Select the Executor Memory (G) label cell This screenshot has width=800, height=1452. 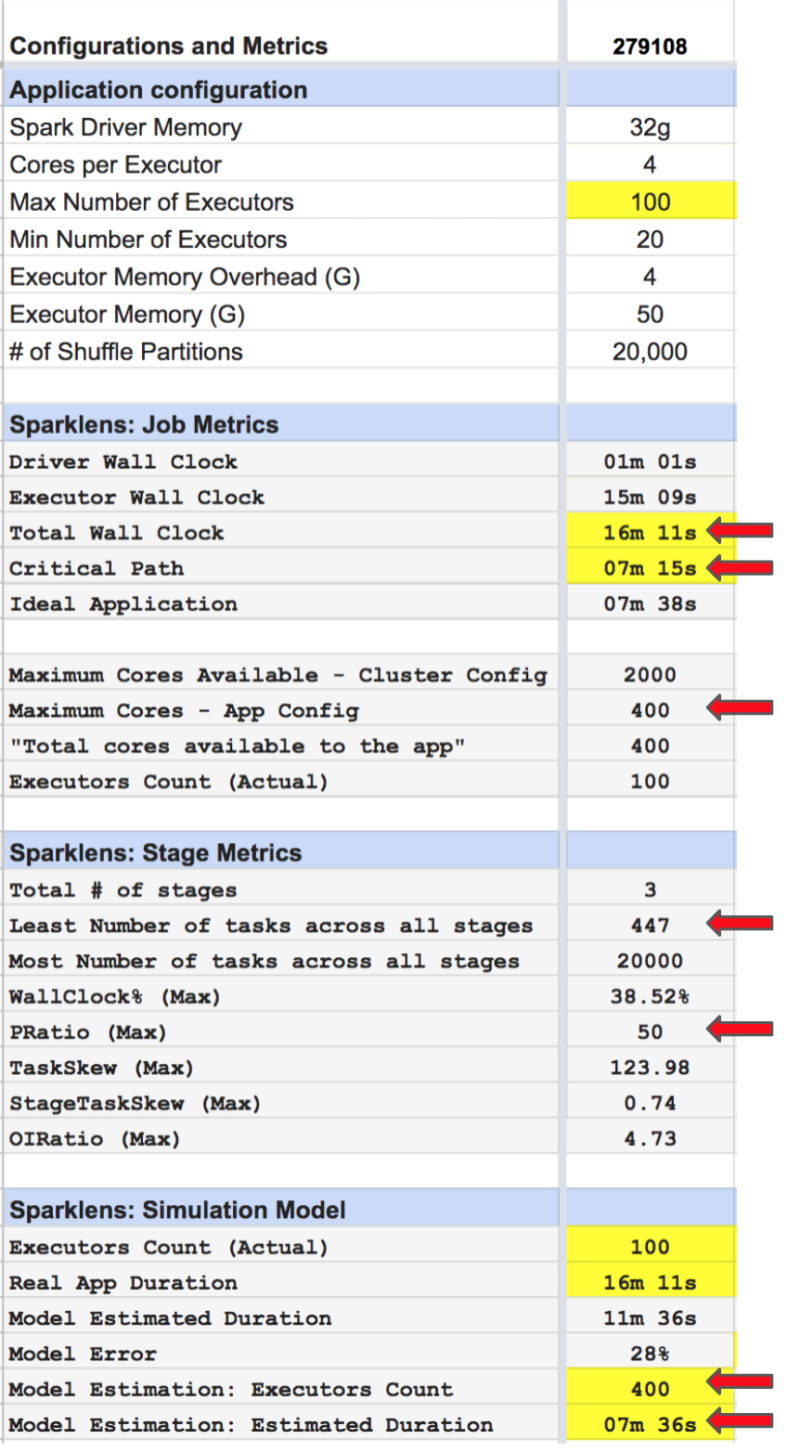pos(282,314)
